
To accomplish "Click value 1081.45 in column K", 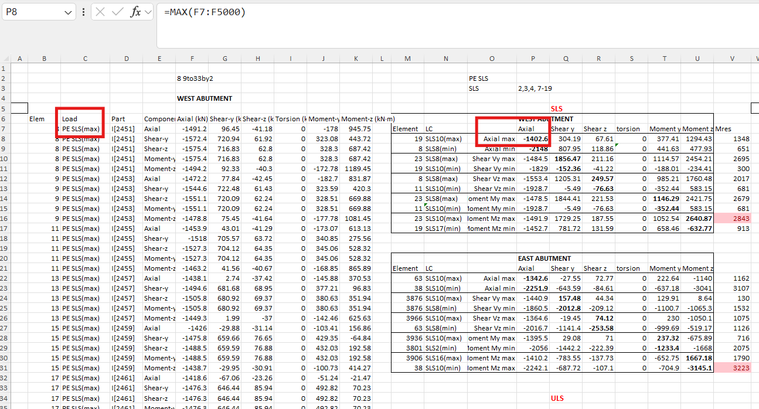I will tap(358, 219).
